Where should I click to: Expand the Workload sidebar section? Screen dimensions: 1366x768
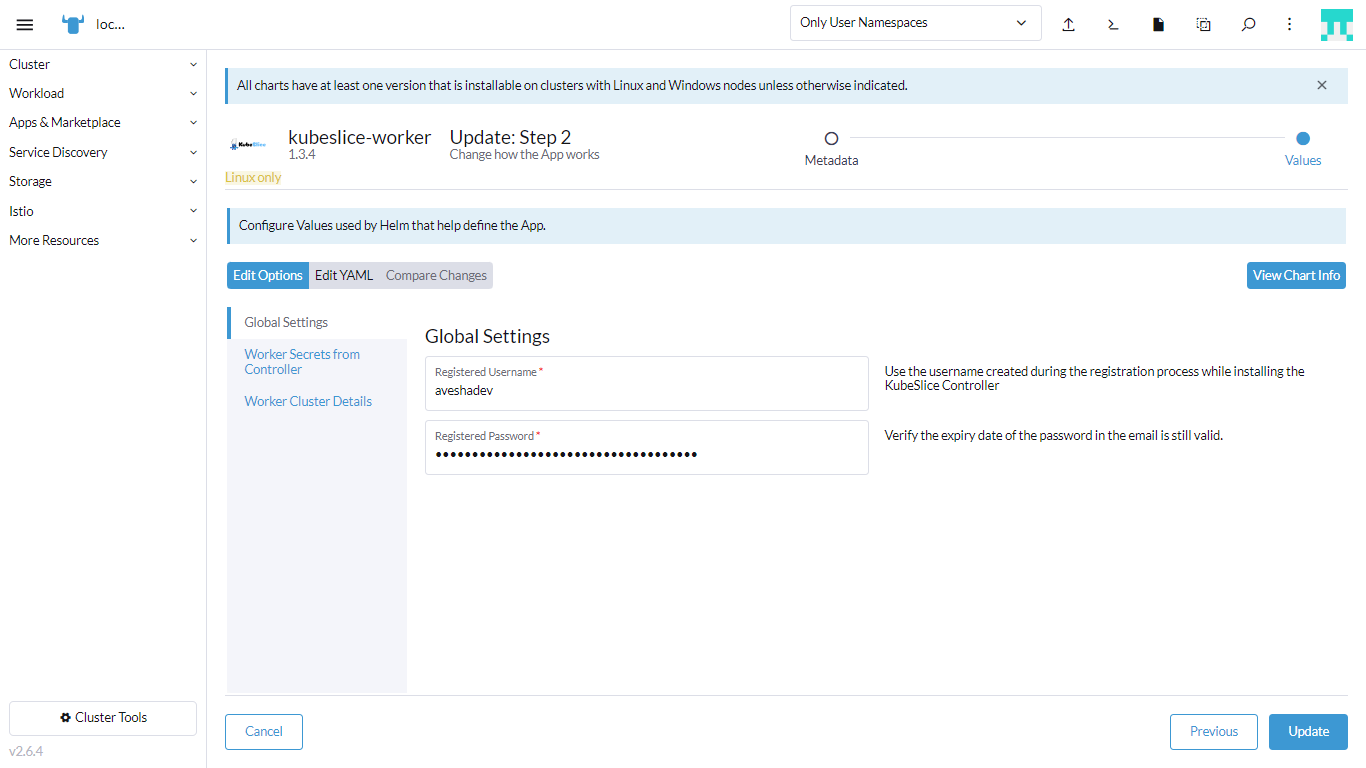coord(103,93)
